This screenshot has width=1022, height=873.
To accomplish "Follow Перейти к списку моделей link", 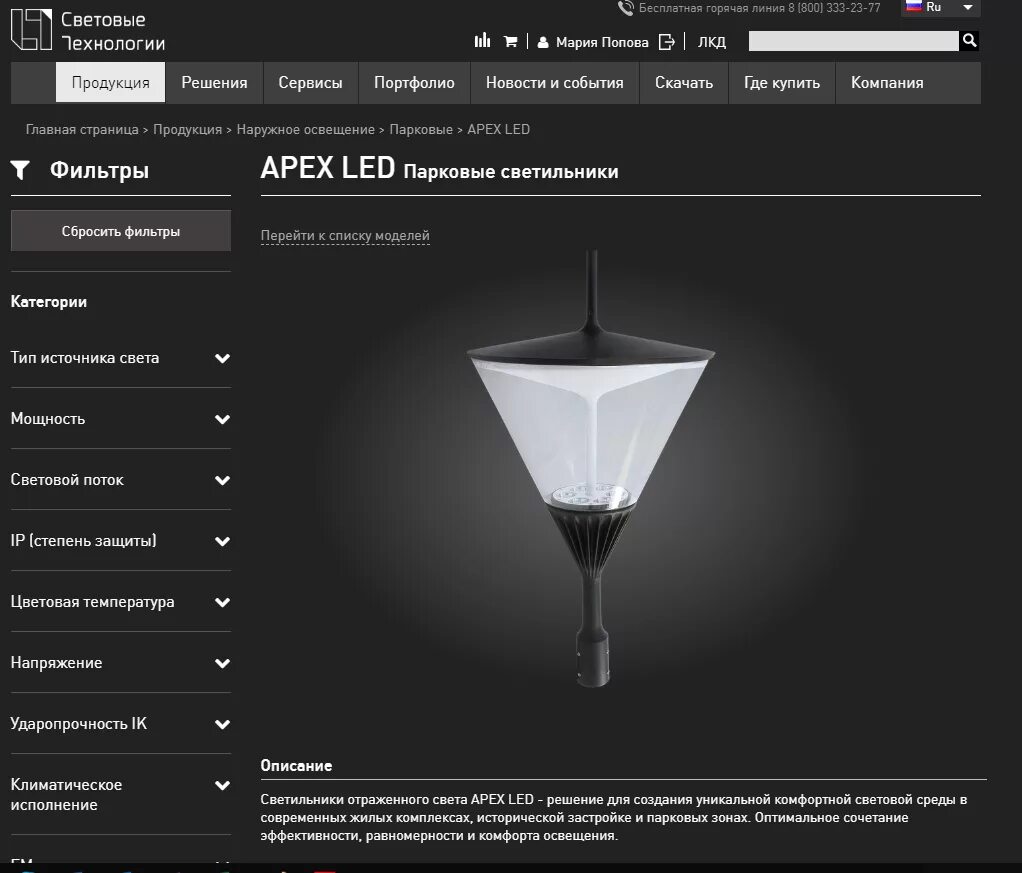I will (345, 235).
